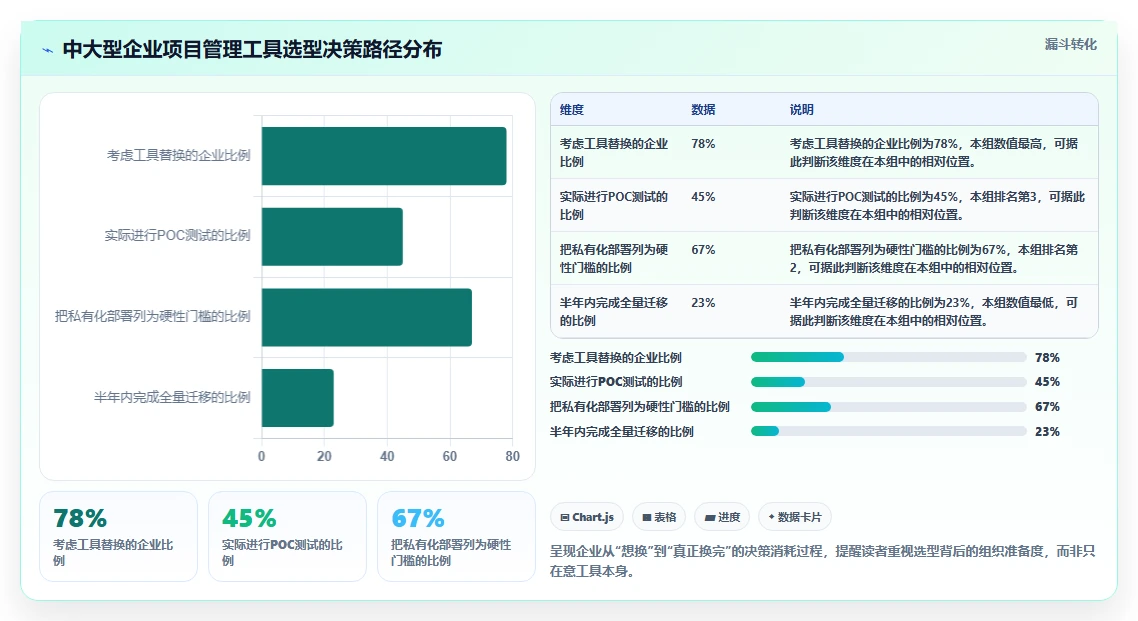The width and height of the screenshot is (1138, 621).
Task: Click the chart title 中大型企业项目管理工具选型决策路径分布
Action: (253, 49)
